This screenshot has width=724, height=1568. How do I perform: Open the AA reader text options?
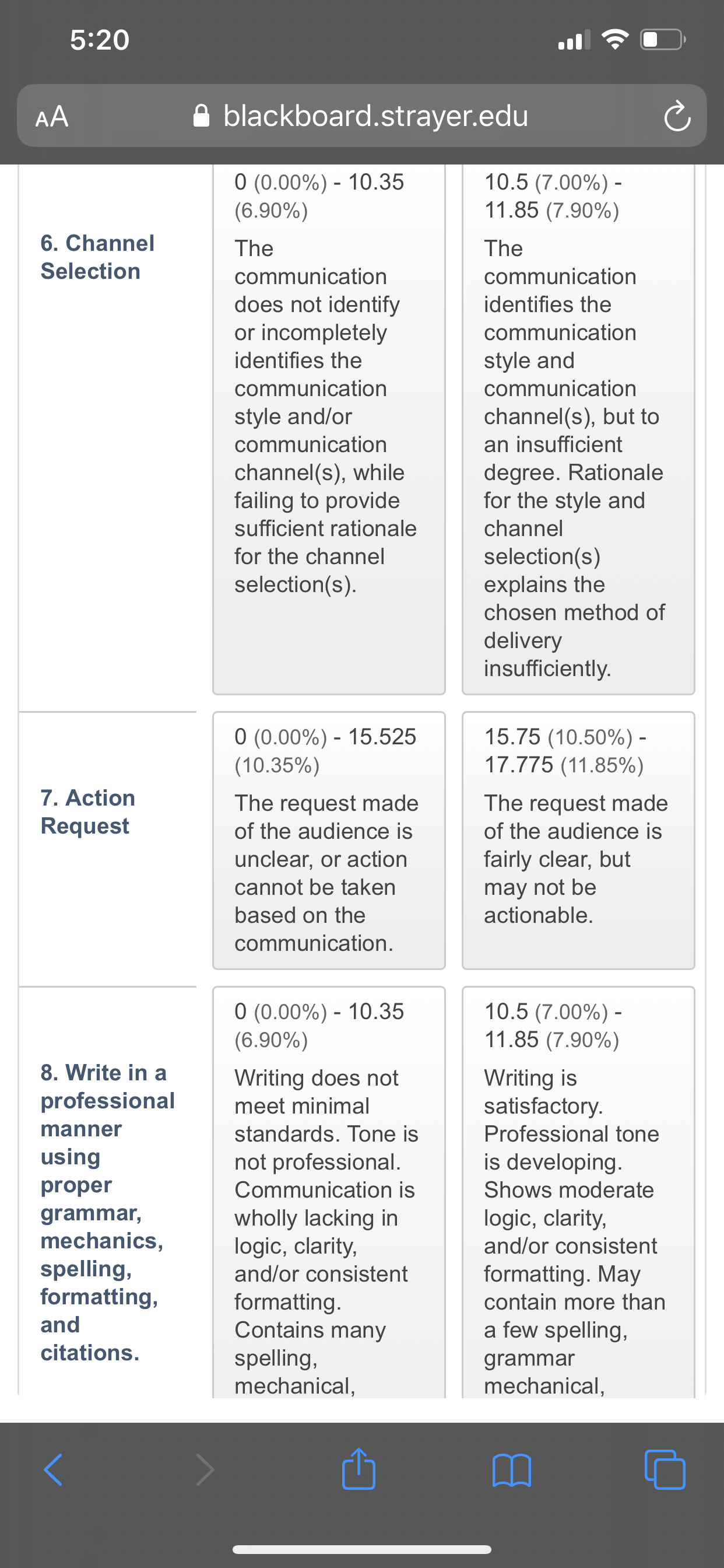52,116
